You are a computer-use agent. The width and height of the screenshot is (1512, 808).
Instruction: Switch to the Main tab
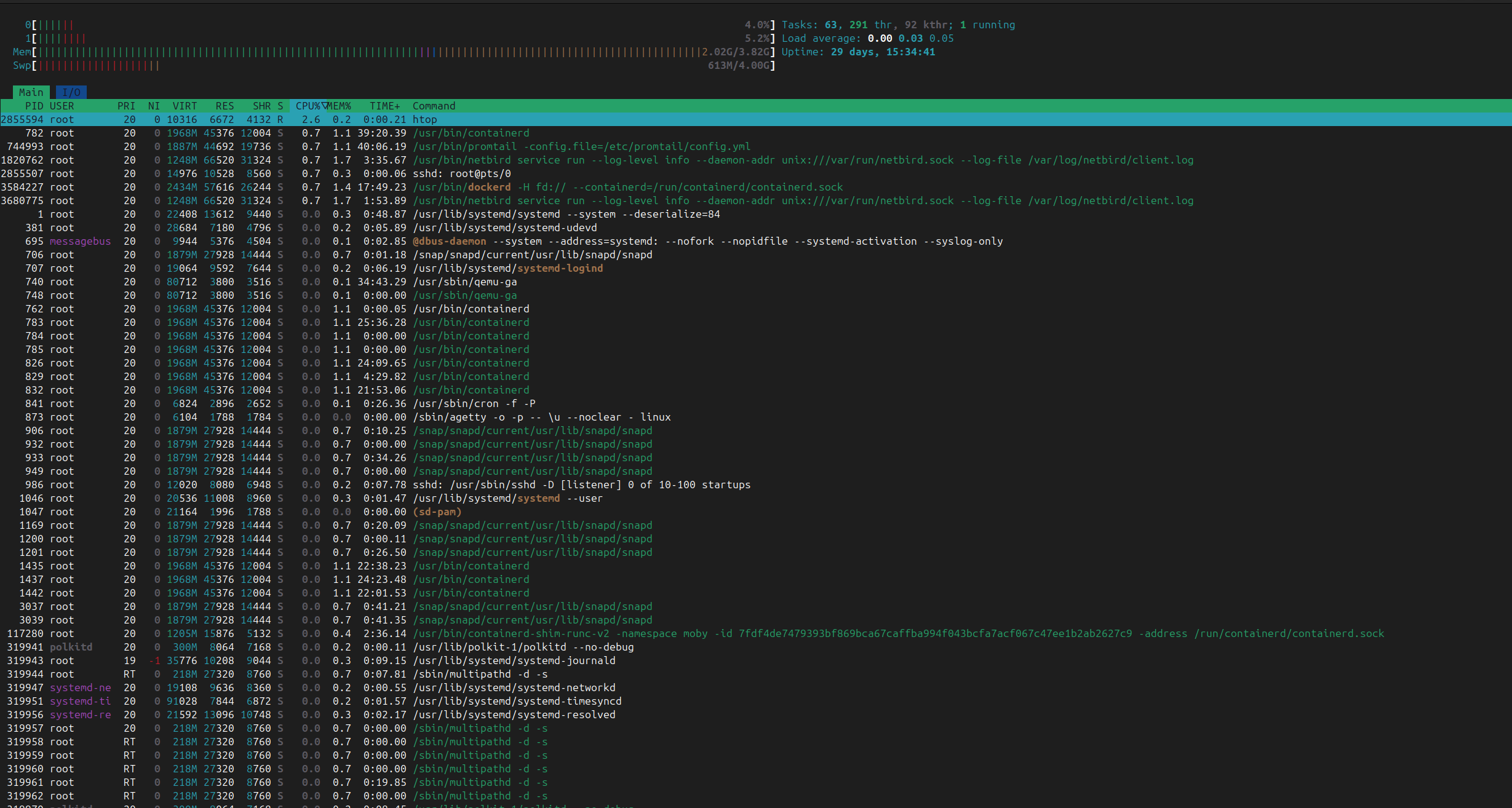31,92
